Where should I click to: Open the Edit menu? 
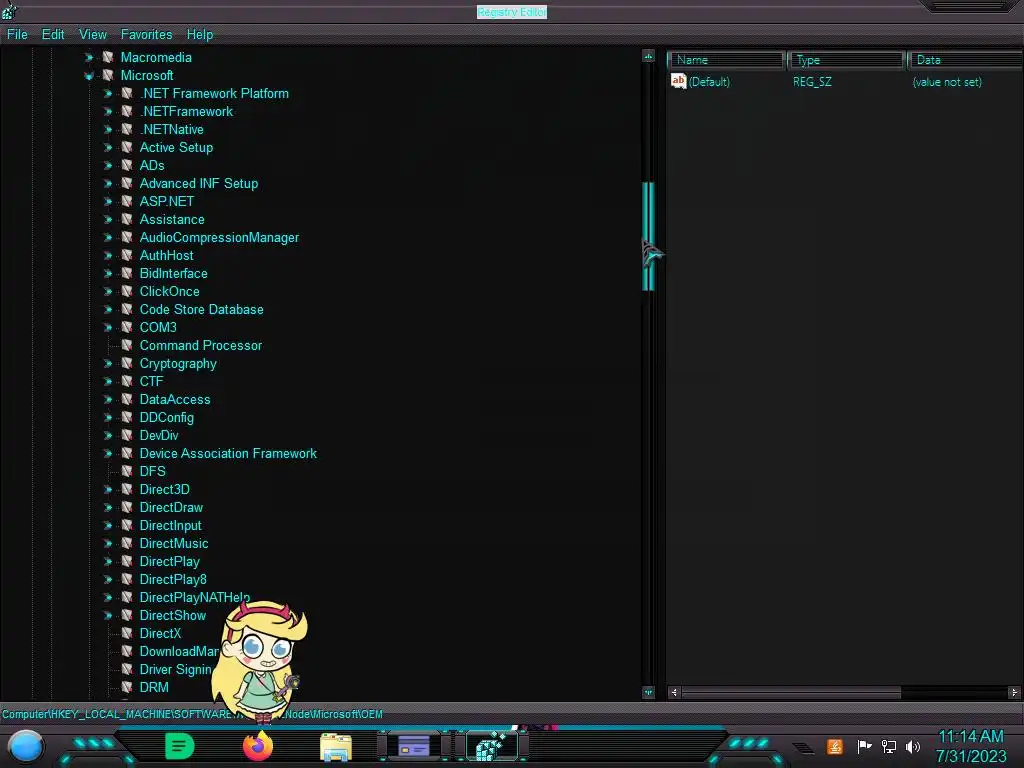point(53,35)
